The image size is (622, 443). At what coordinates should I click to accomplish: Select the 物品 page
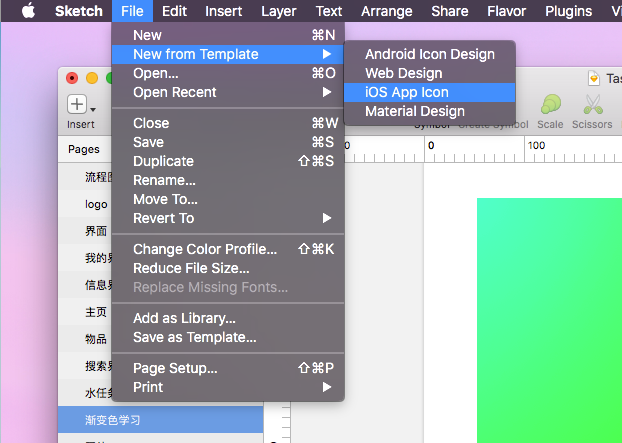click(x=85, y=339)
